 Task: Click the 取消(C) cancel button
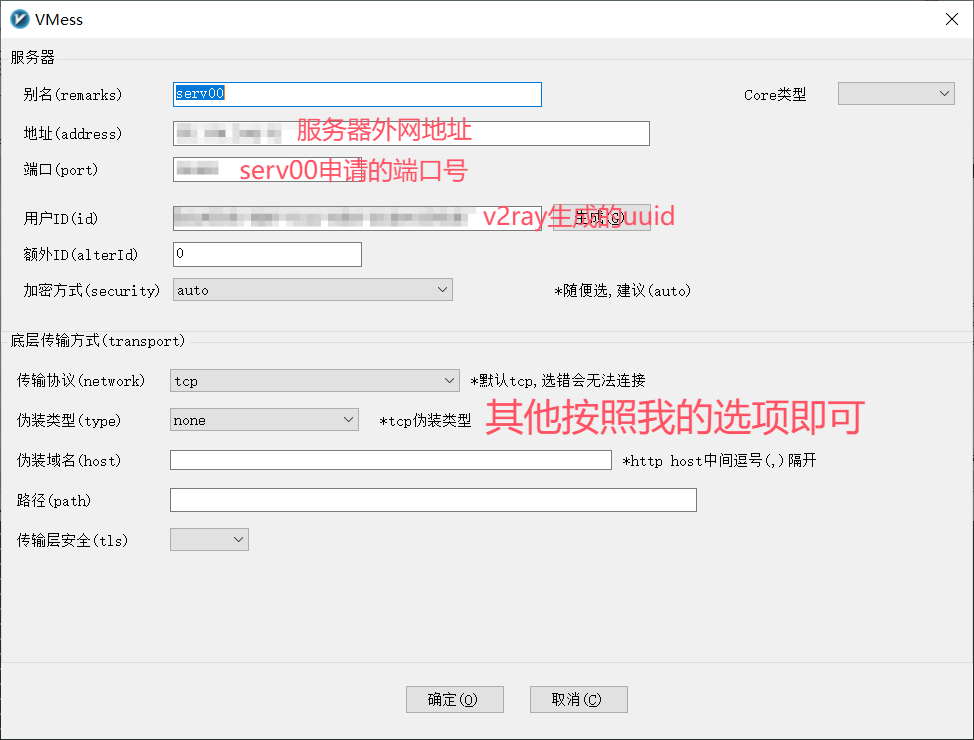coord(578,700)
